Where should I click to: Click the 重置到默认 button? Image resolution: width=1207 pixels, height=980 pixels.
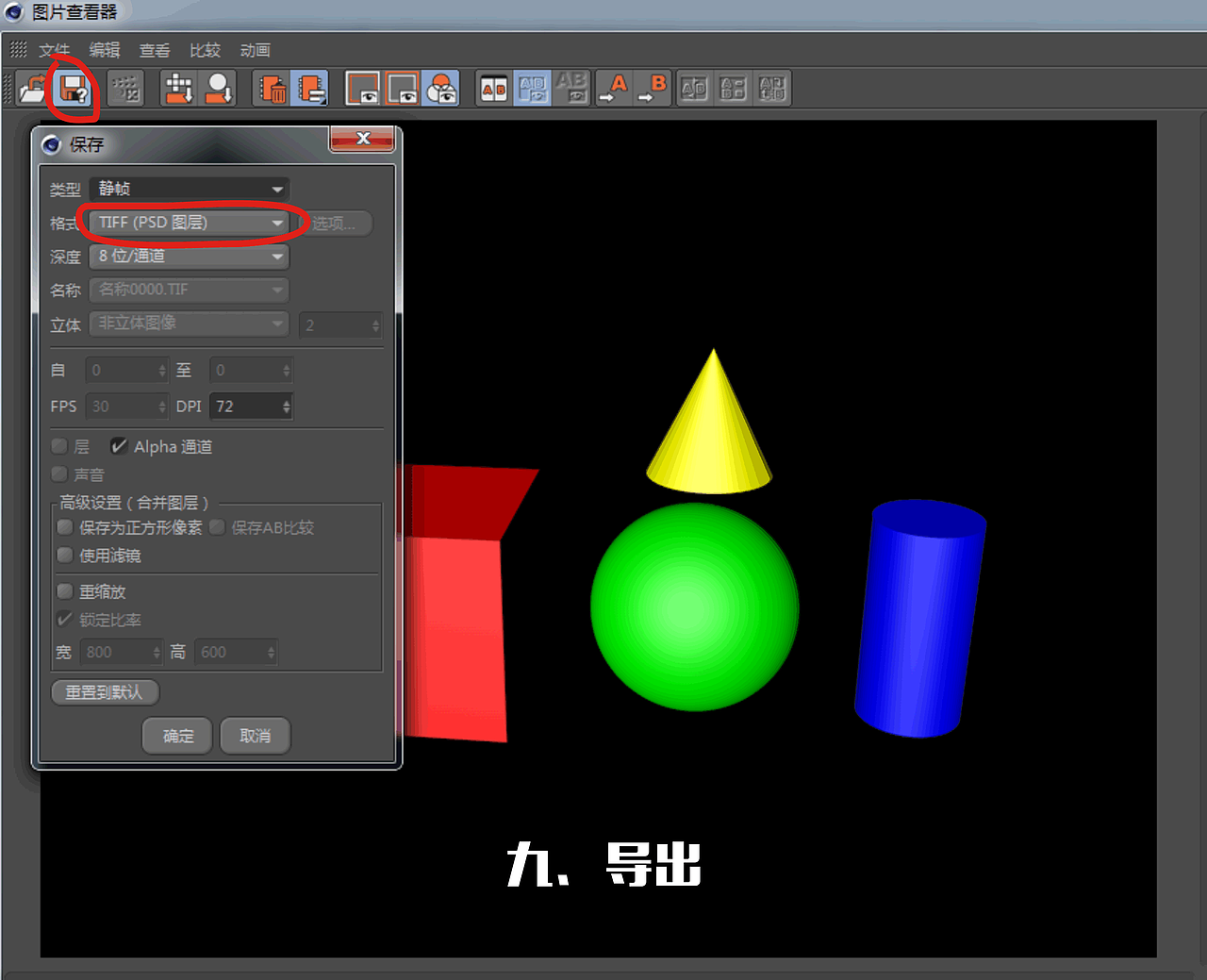pos(105,692)
